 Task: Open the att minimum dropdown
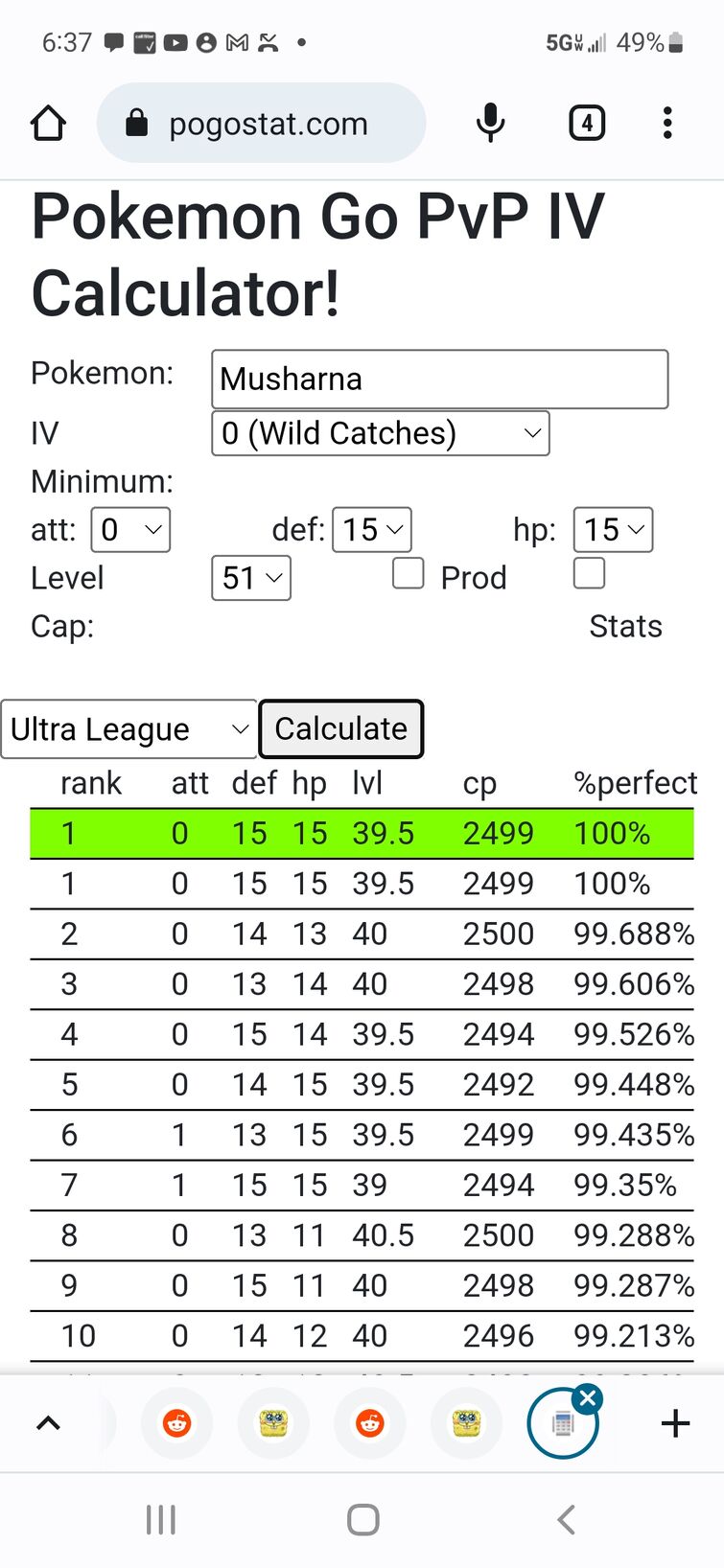tap(130, 529)
